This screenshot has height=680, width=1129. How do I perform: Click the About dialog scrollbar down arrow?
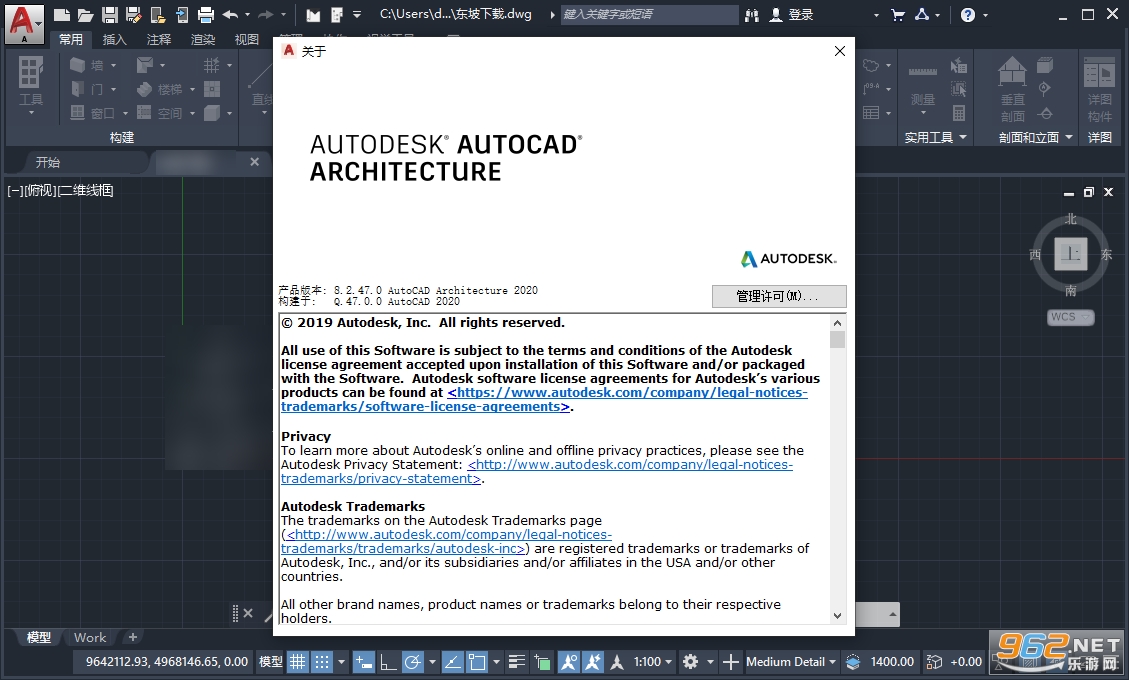click(837, 615)
